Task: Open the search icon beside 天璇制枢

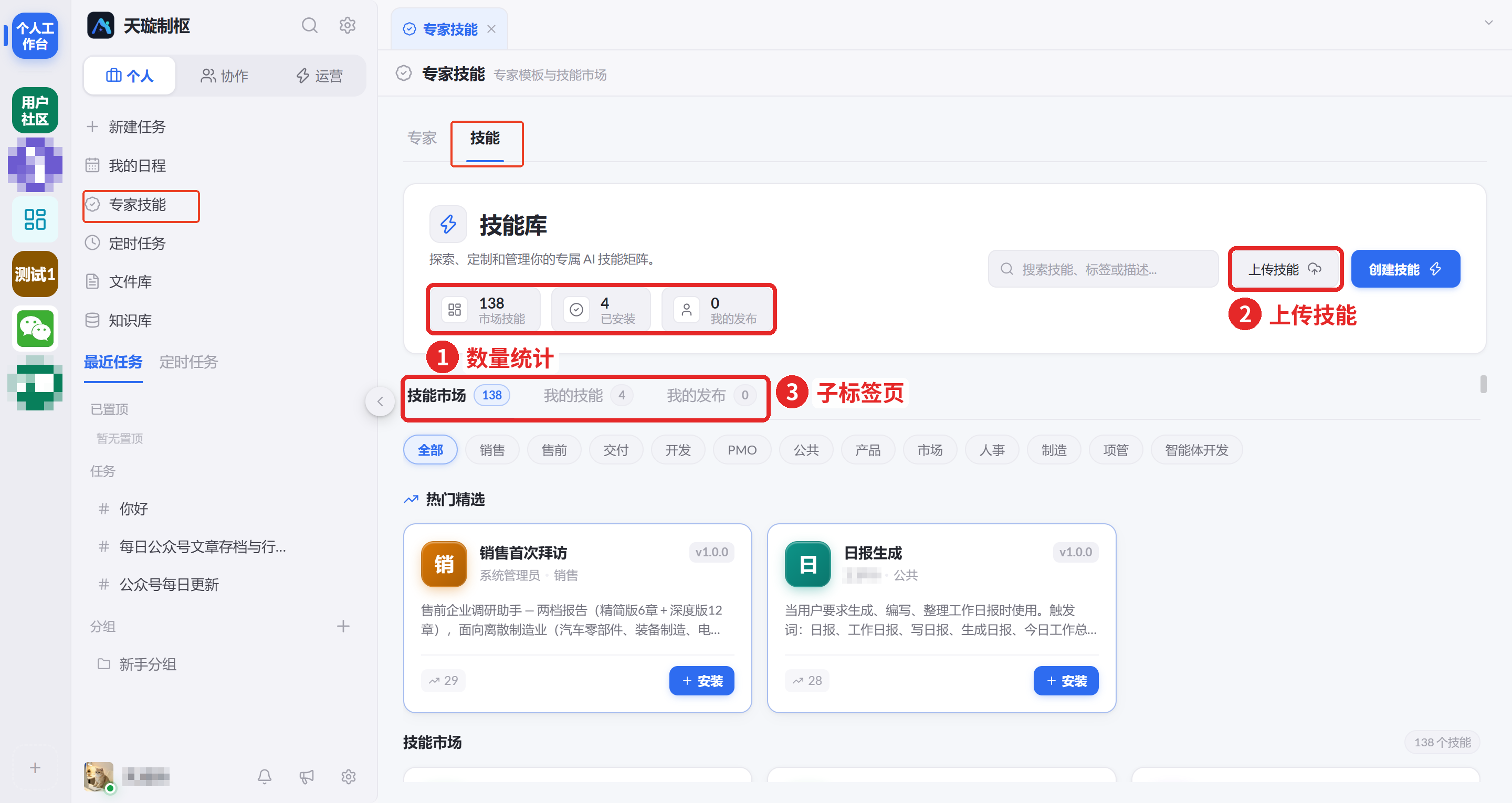Action: (x=309, y=25)
